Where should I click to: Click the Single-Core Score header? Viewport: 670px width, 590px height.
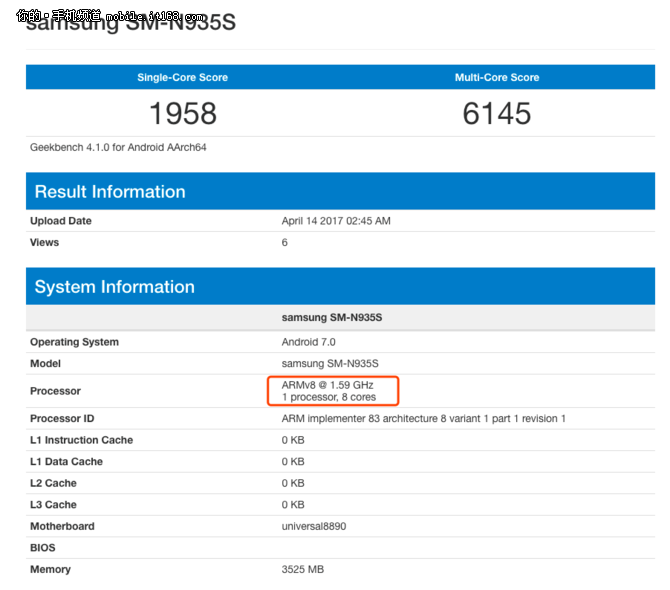(182, 77)
